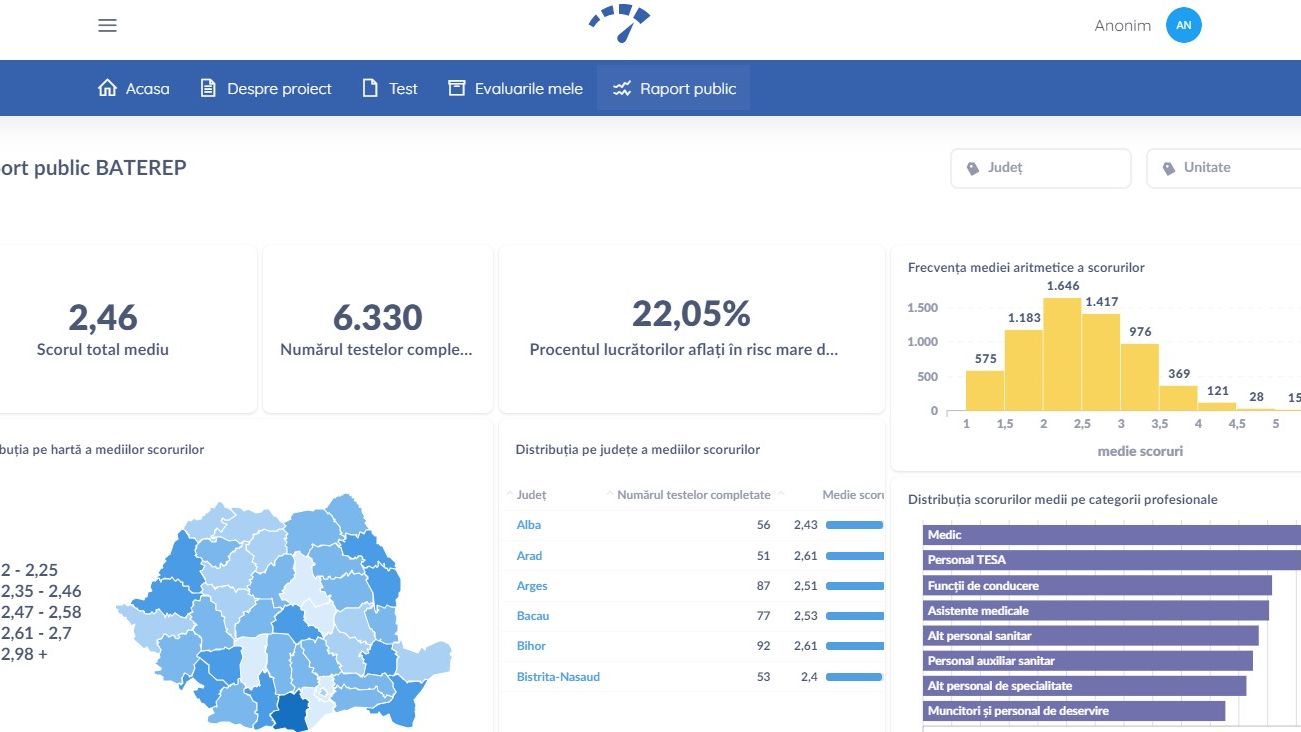Viewport: 1301px width, 732px height.
Task: Click the Alba score progress bar
Action: point(854,525)
